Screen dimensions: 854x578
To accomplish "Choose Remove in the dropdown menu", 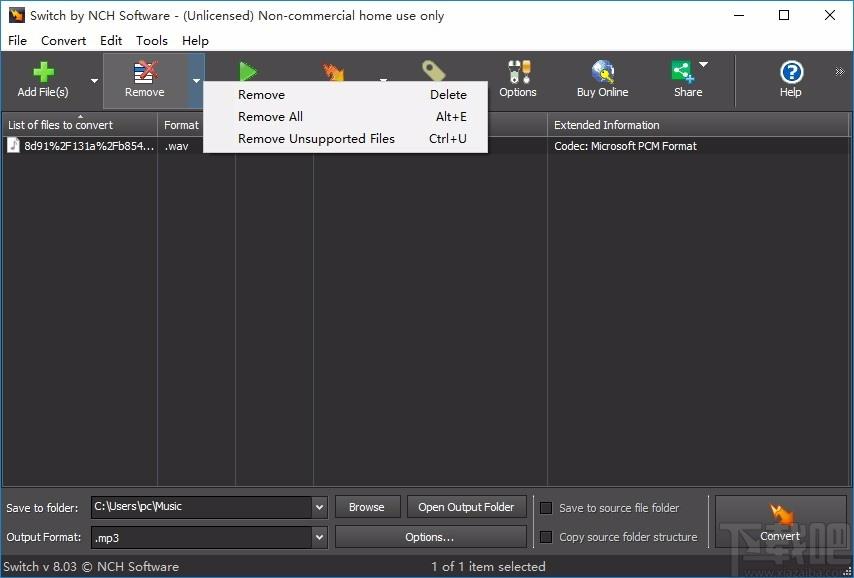I will coord(345,95).
